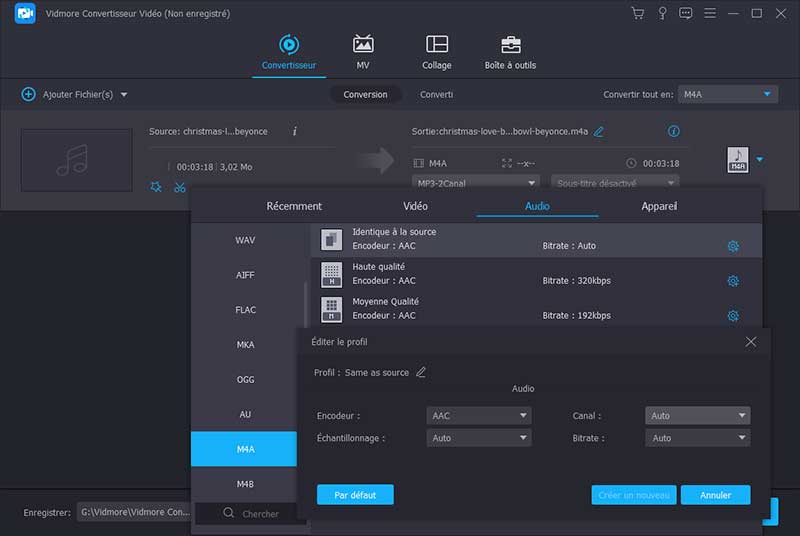Select OGG in the format list
Screen dimensions: 800x536
[x=245, y=379]
